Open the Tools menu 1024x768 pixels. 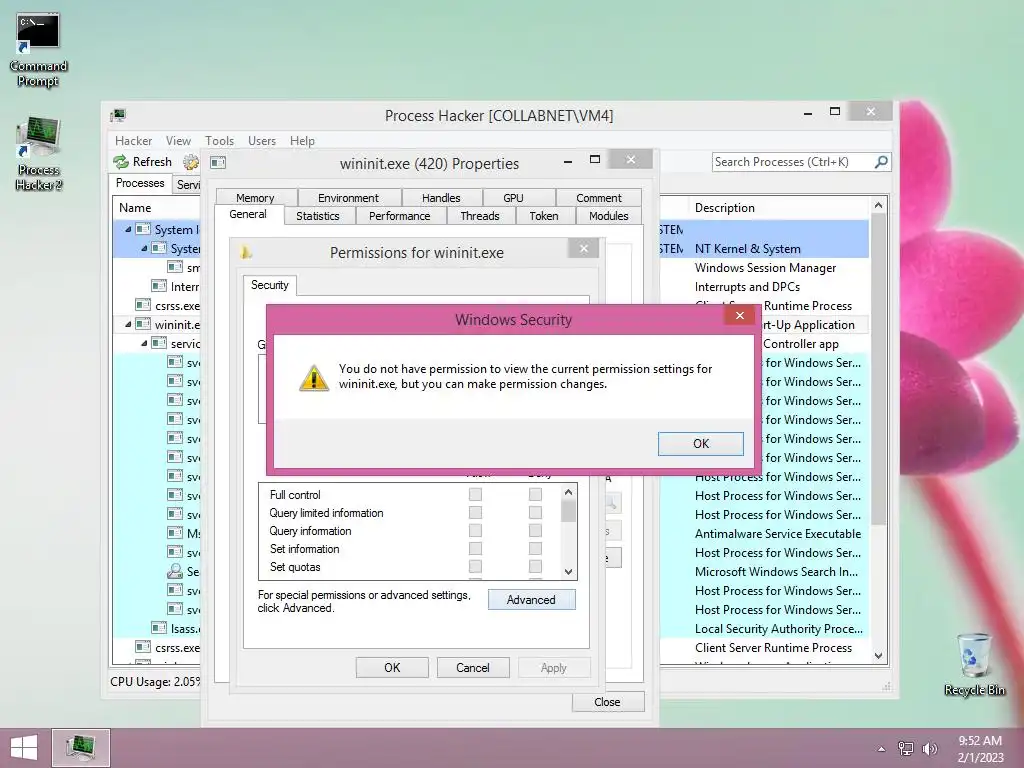(x=219, y=140)
